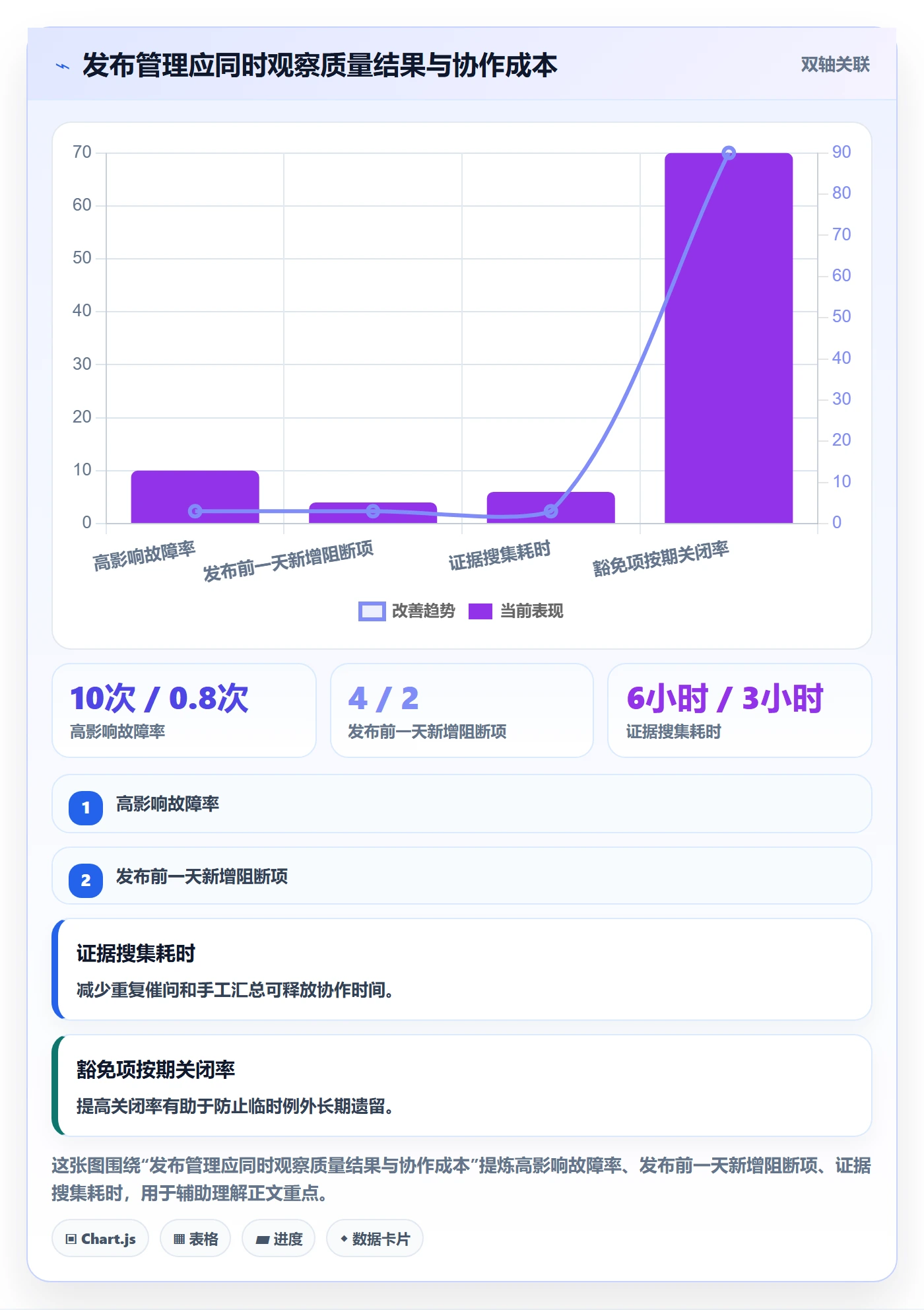
Task: Click the 高影响故障率 text in list row 1
Action: coord(168,804)
